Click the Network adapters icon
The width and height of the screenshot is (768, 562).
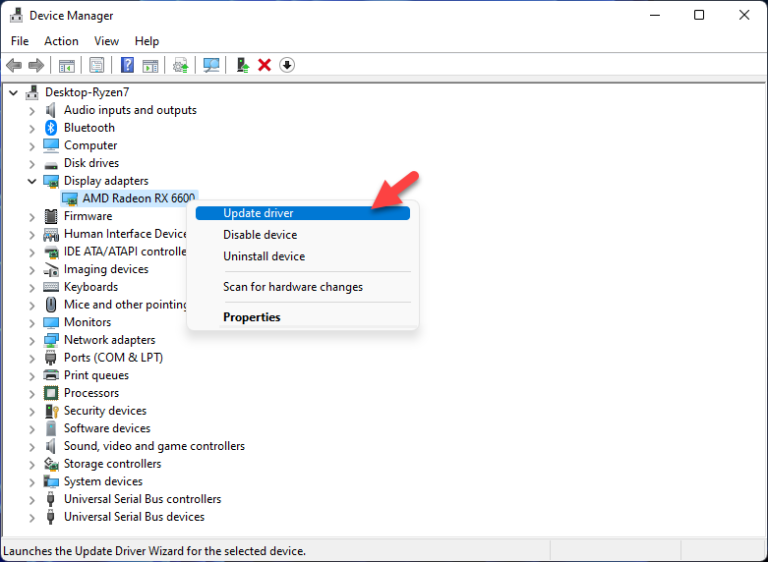[x=51, y=340]
